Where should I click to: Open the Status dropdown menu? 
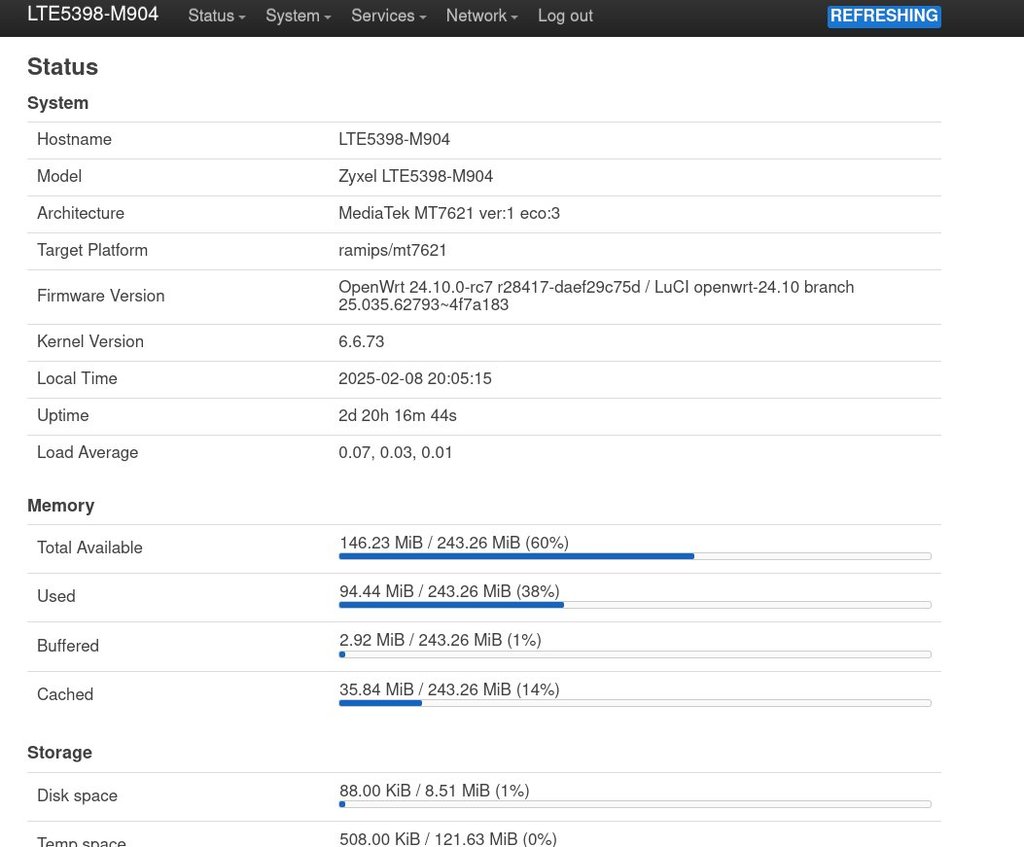(216, 16)
